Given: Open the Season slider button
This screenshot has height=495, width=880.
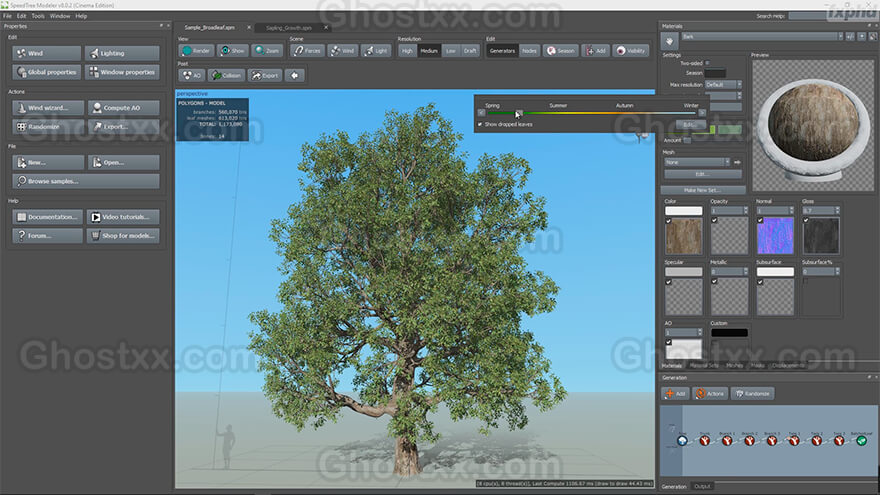Looking at the screenshot, I should point(561,51).
